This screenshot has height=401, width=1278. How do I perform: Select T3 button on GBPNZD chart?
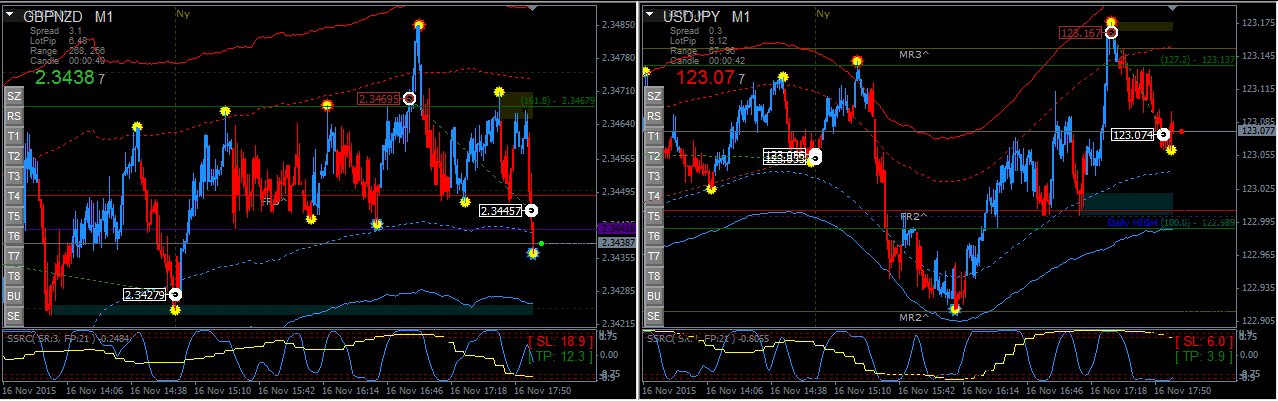pyautogui.click(x=14, y=176)
